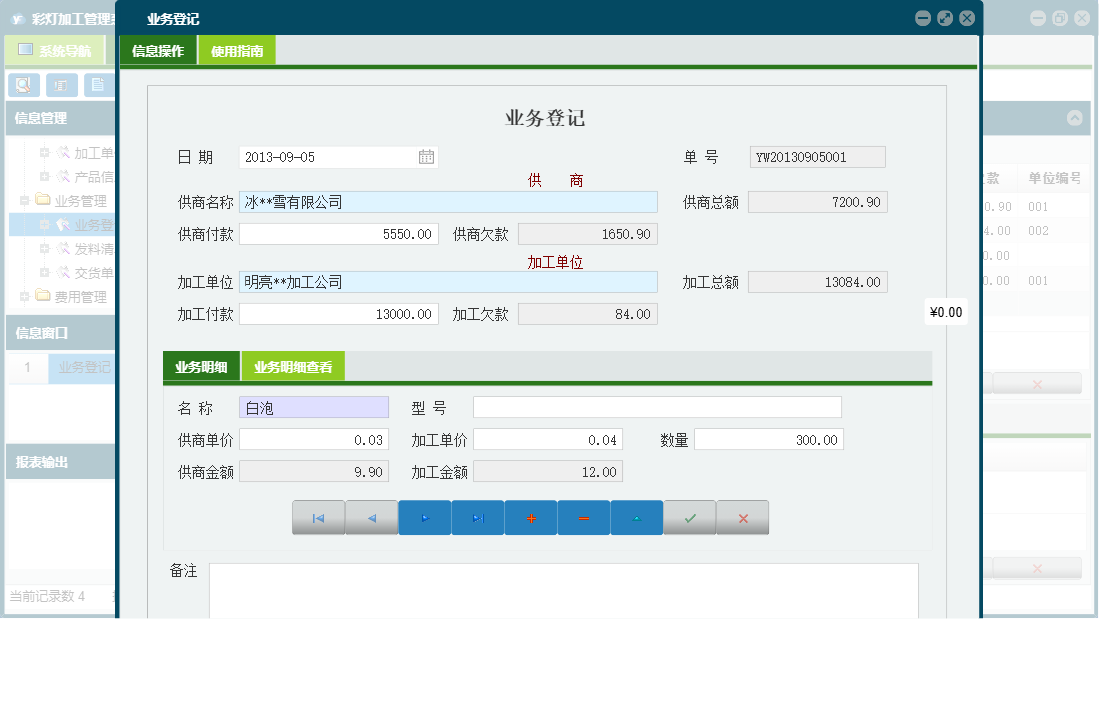Click the next record arrow icon

(424, 517)
